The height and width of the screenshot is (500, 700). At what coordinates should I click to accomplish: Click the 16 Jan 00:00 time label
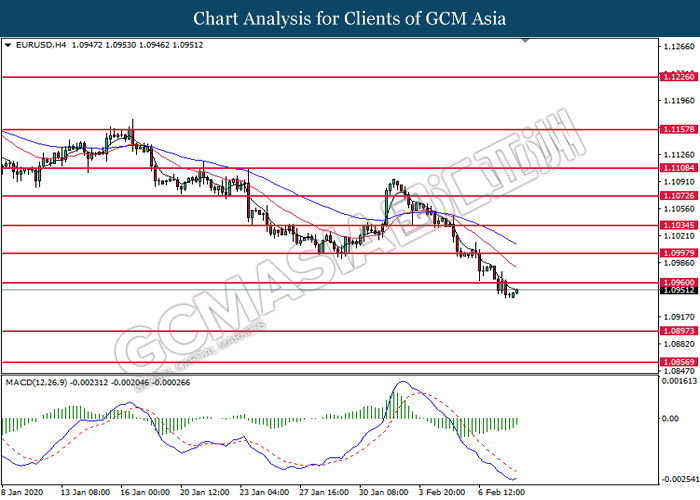[x=145, y=492]
